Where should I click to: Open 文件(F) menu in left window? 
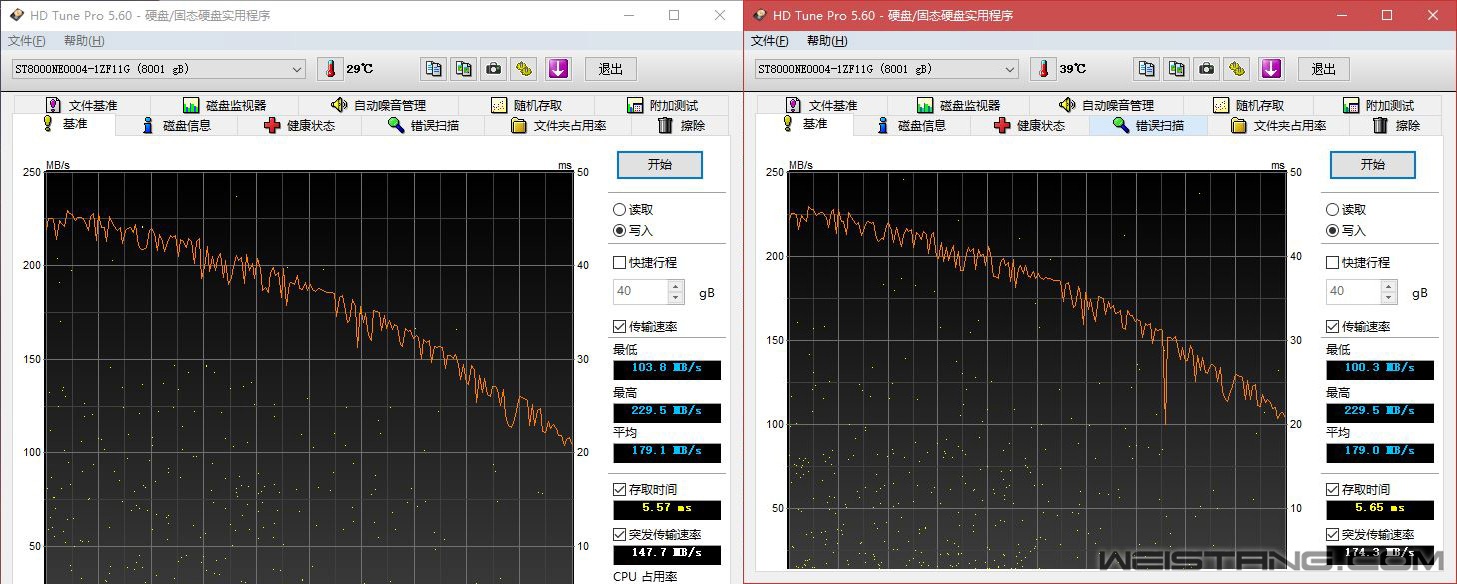coord(27,41)
